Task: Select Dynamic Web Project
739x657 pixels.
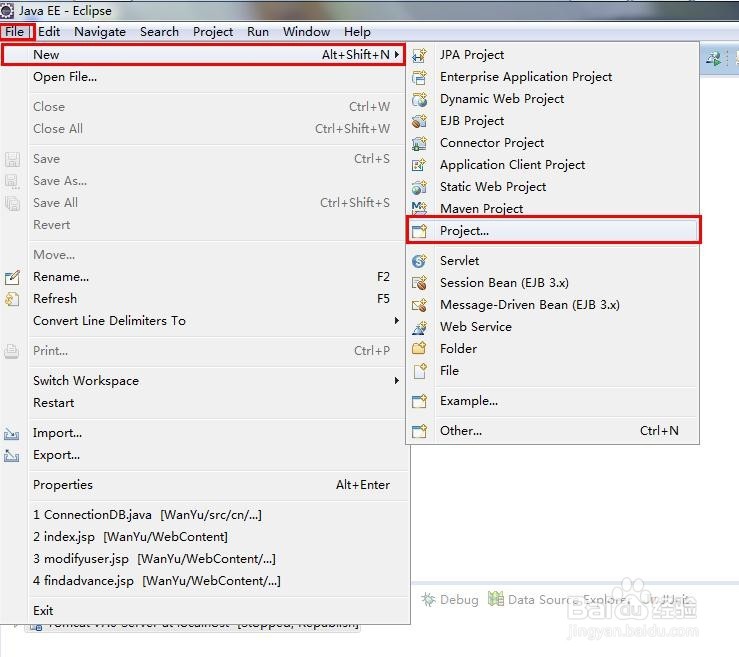Action: pos(552,99)
